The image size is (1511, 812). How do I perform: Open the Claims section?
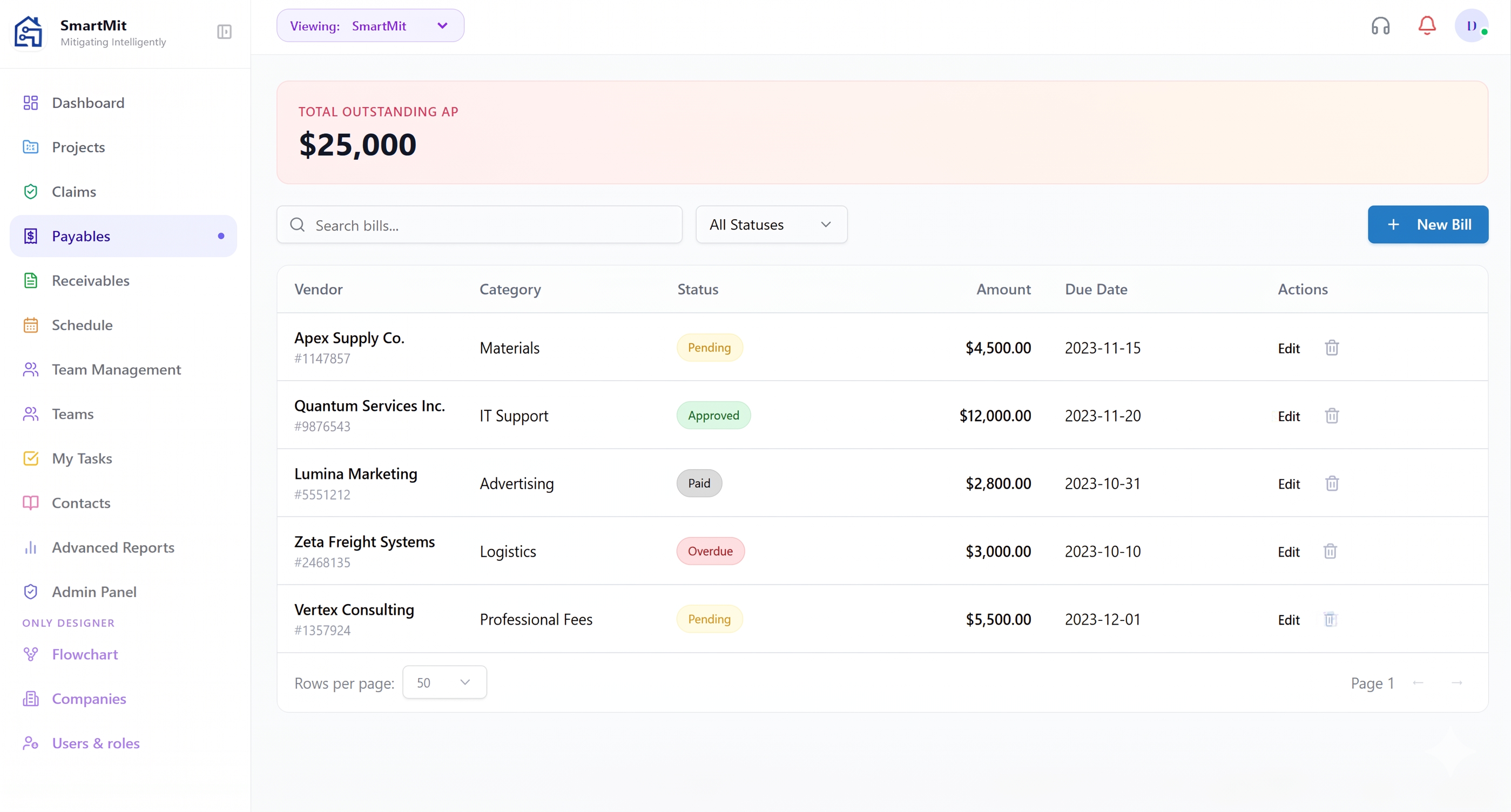pos(123,192)
